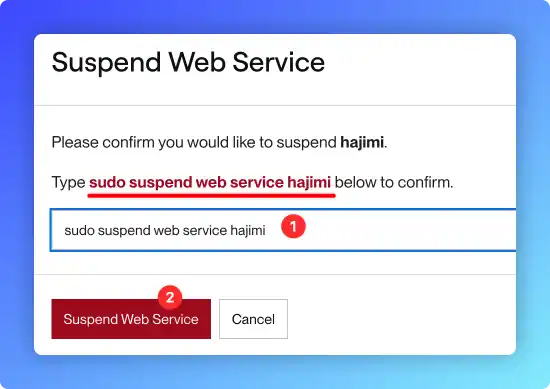Click the red number 2 annotation badge

point(170,297)
